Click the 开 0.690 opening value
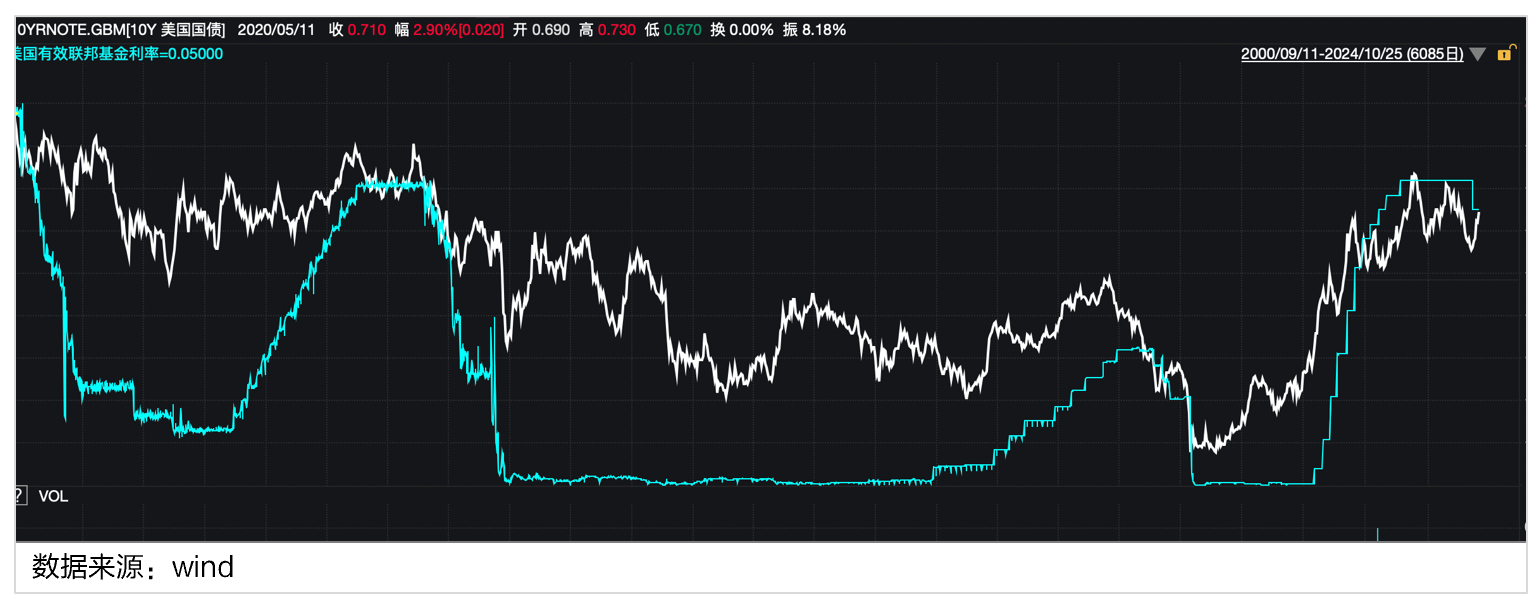 [541, 30]
